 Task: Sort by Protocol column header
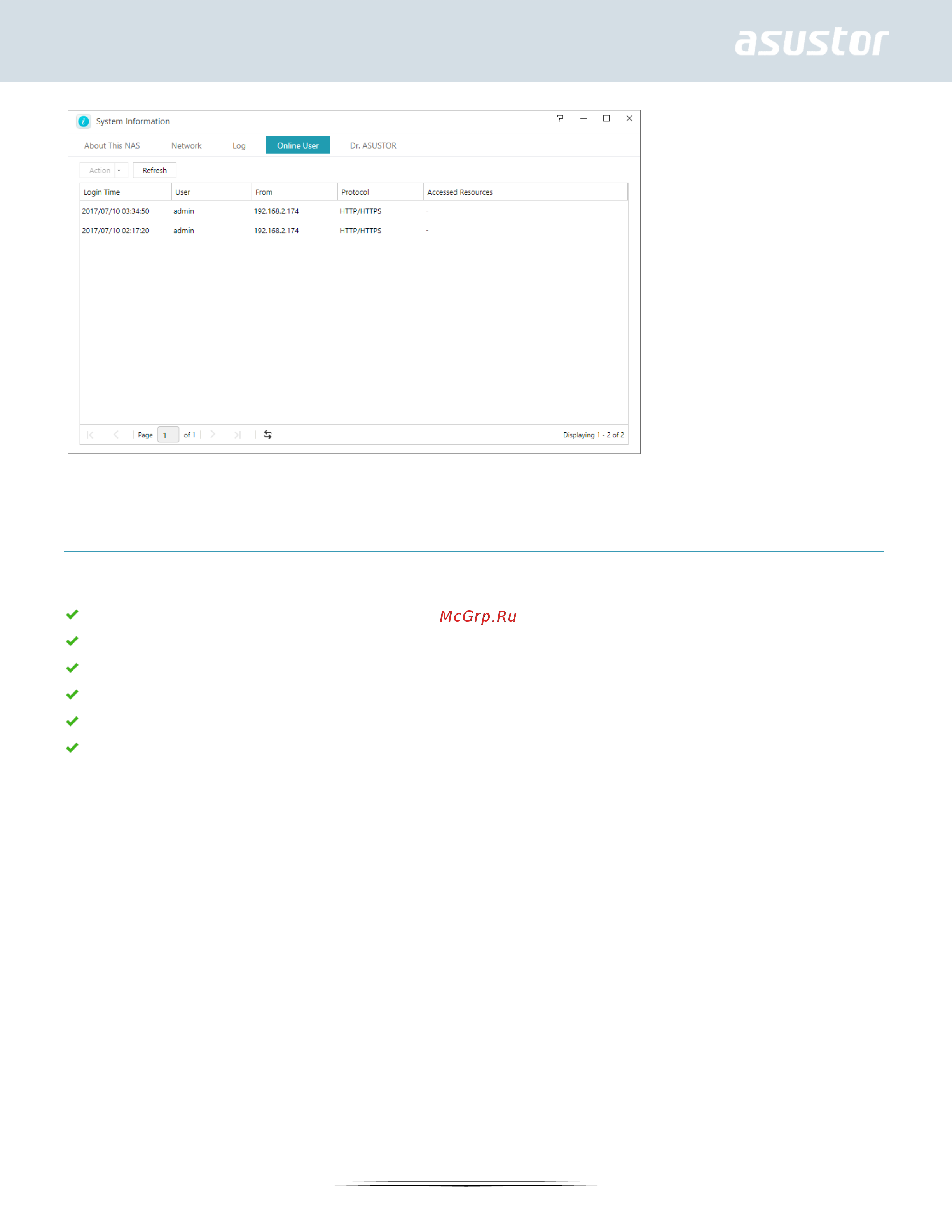point(381,192)
